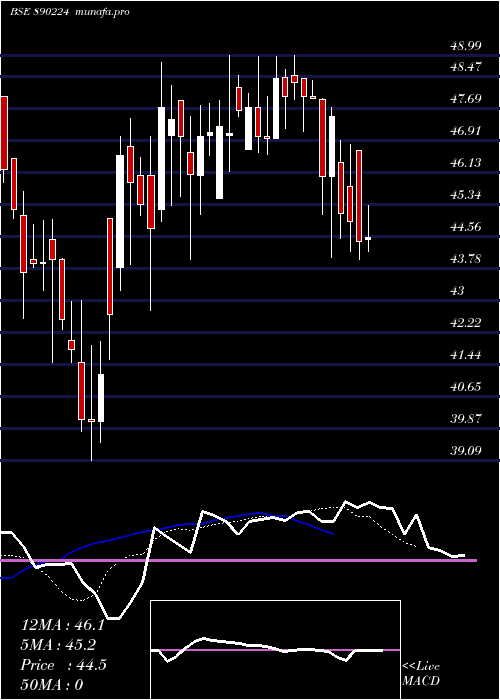The width and height of the screenshot is (500, 700).
Task: Click the 5MA : 45.2 reading
Action: click(58, 645)
